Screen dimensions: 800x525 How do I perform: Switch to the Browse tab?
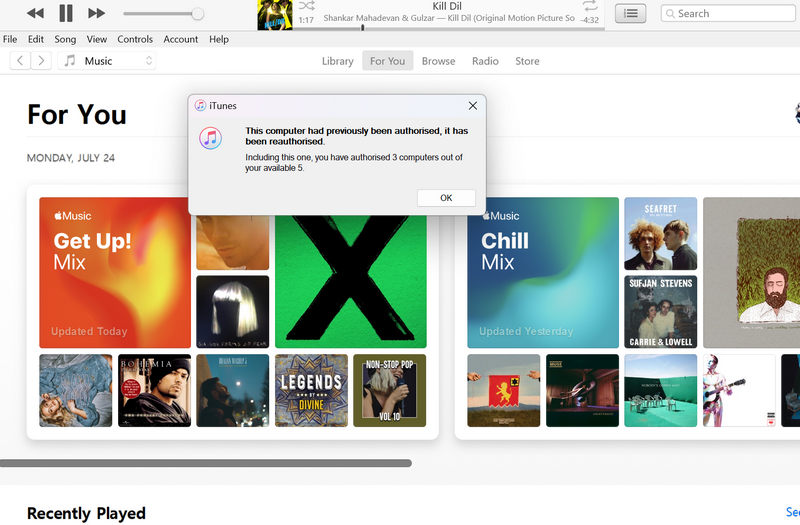coord(438,61)
